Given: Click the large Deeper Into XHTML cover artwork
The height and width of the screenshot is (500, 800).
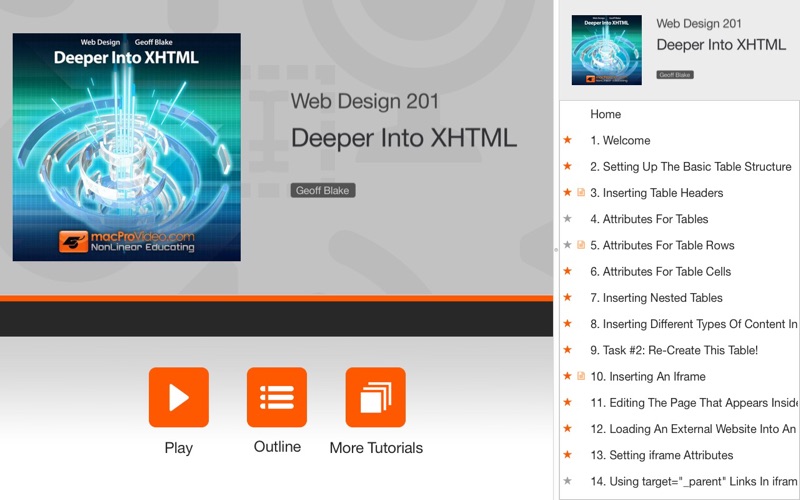Looking at the screenshot, I should click(127, 147).
